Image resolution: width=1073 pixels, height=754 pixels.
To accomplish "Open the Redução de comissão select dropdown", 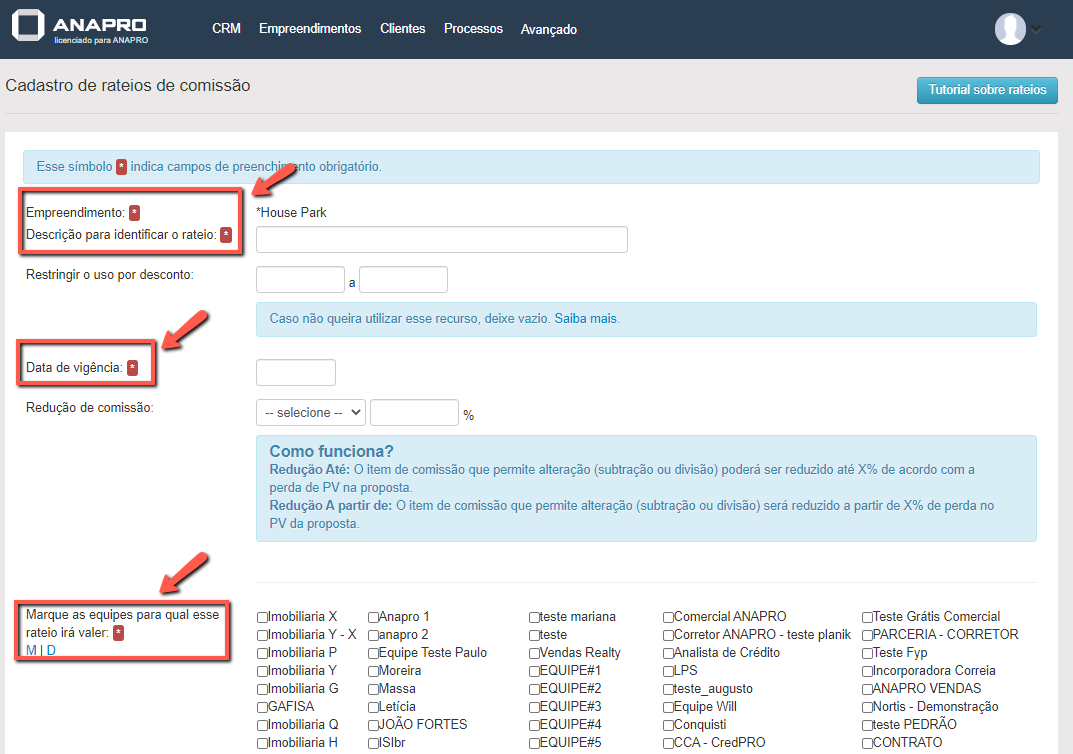I will pos(311,413).
